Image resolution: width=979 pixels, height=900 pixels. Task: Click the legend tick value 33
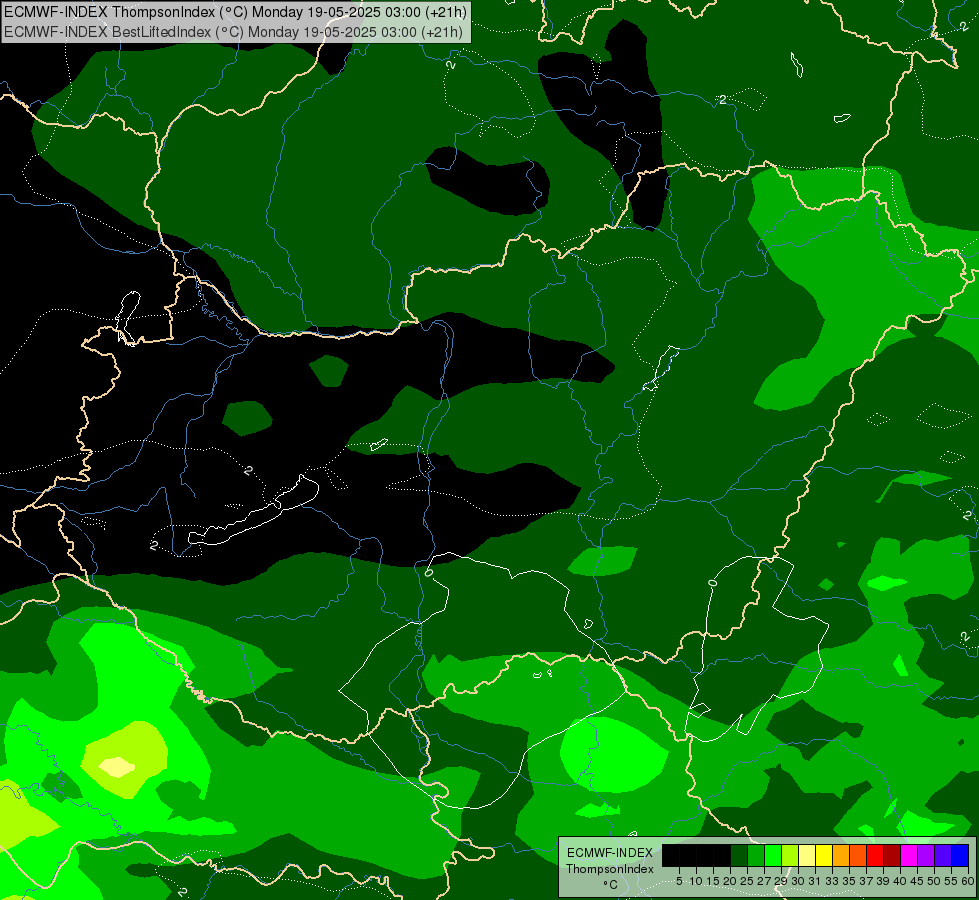pos(832,881)
